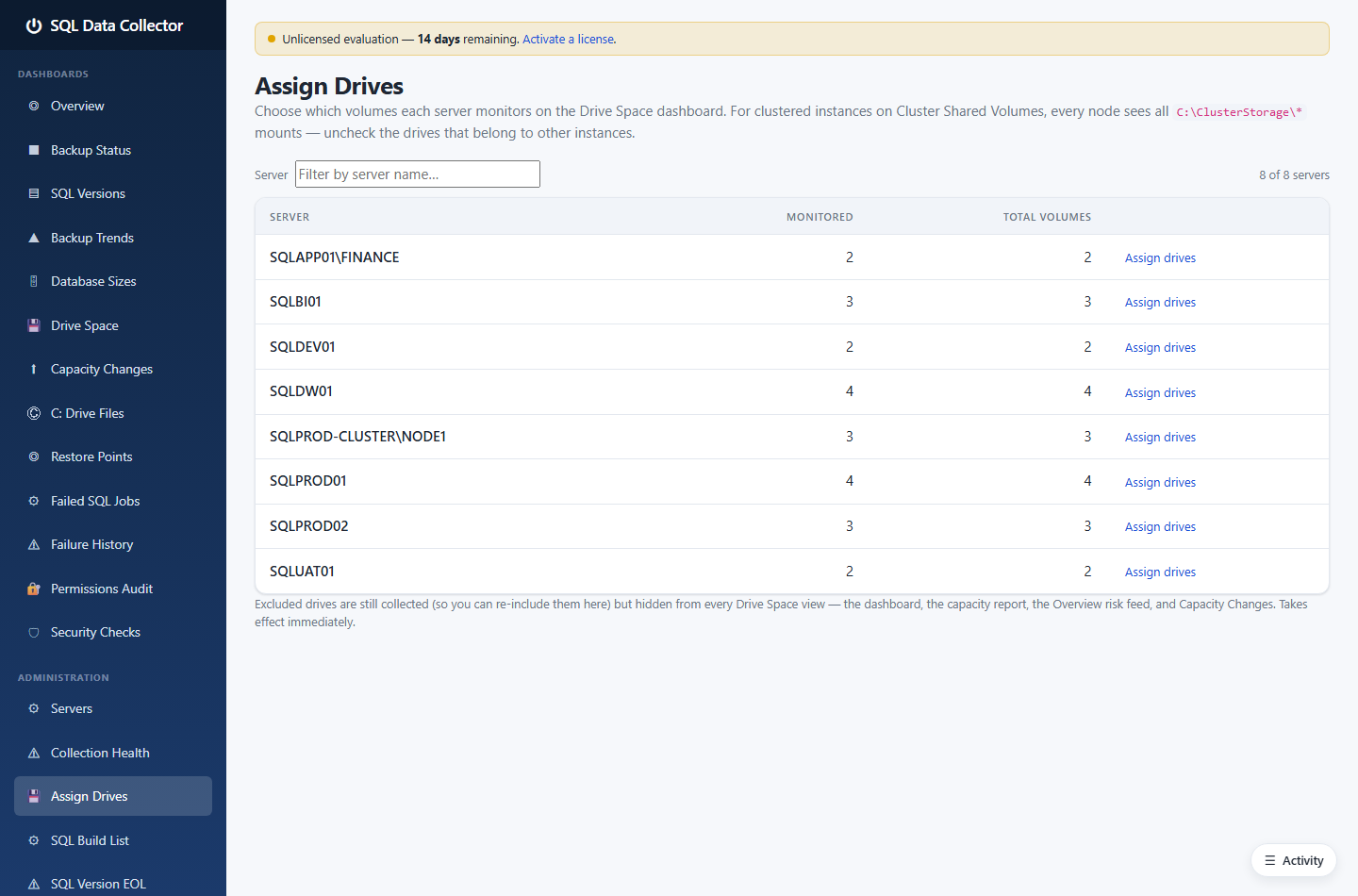Viewport: 1358px width, 896px height.
Task: Activate a license link in banner
Action: (569, 40)
